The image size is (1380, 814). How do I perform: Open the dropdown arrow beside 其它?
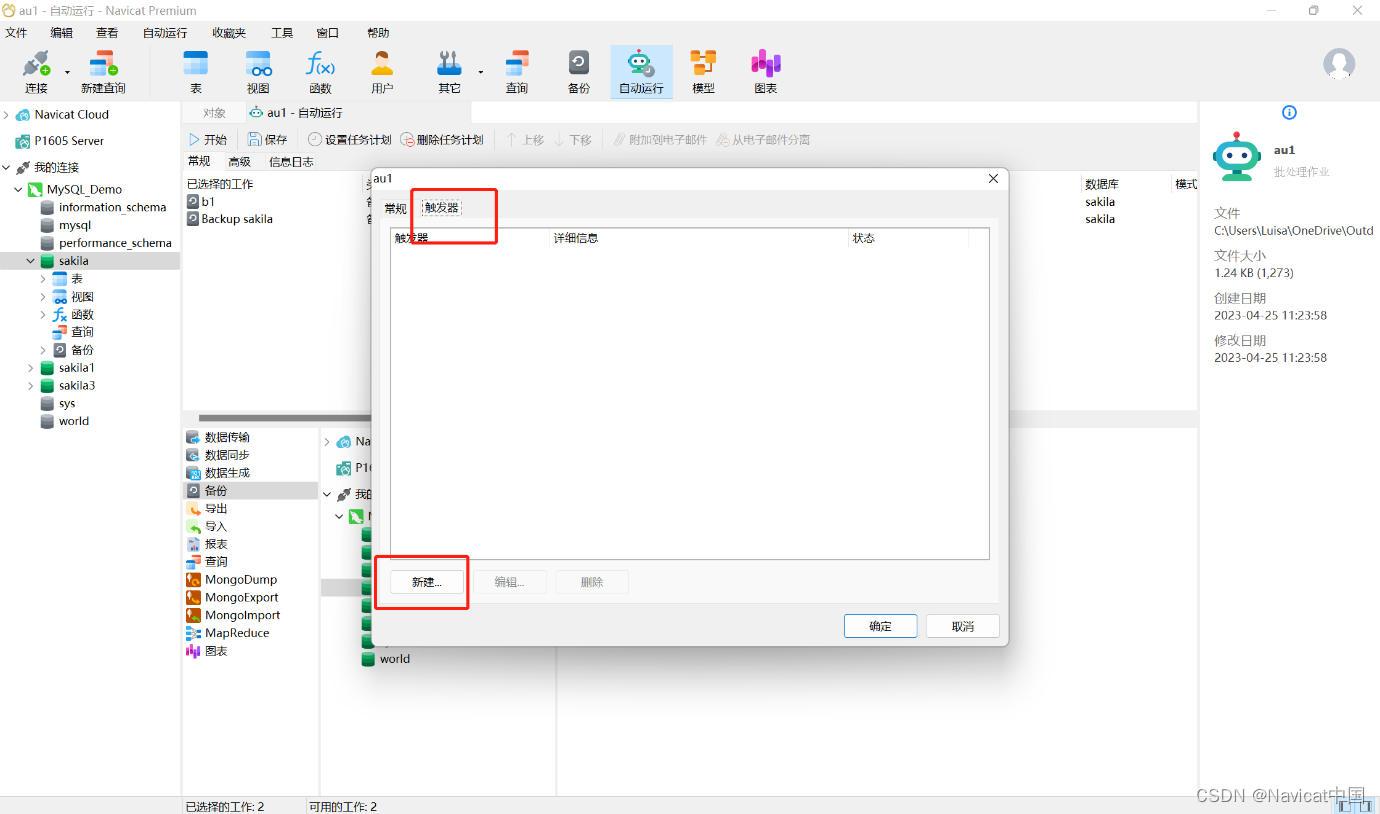[x=481, y=72]
